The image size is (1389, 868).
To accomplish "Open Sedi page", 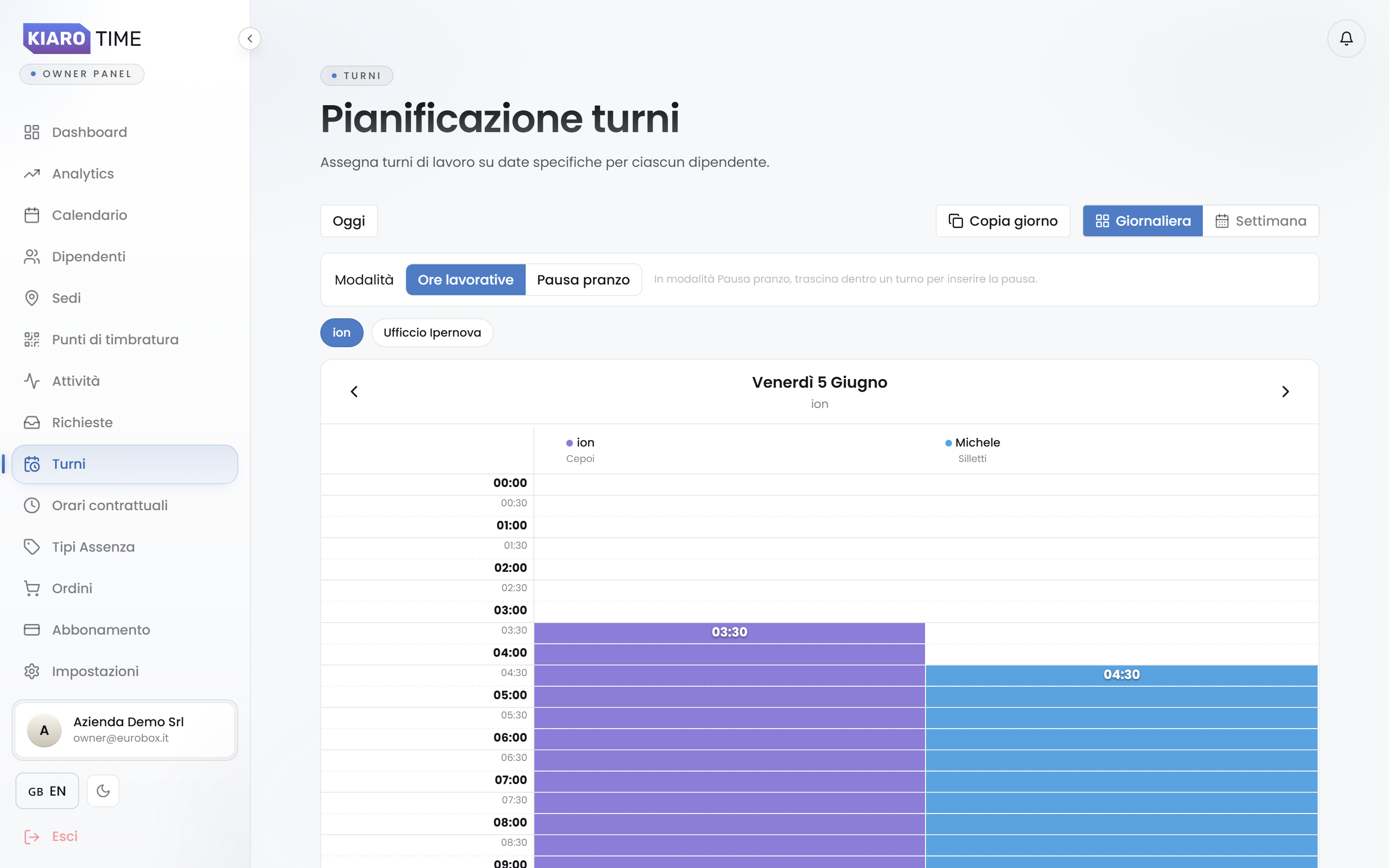I will click(124, 298).
